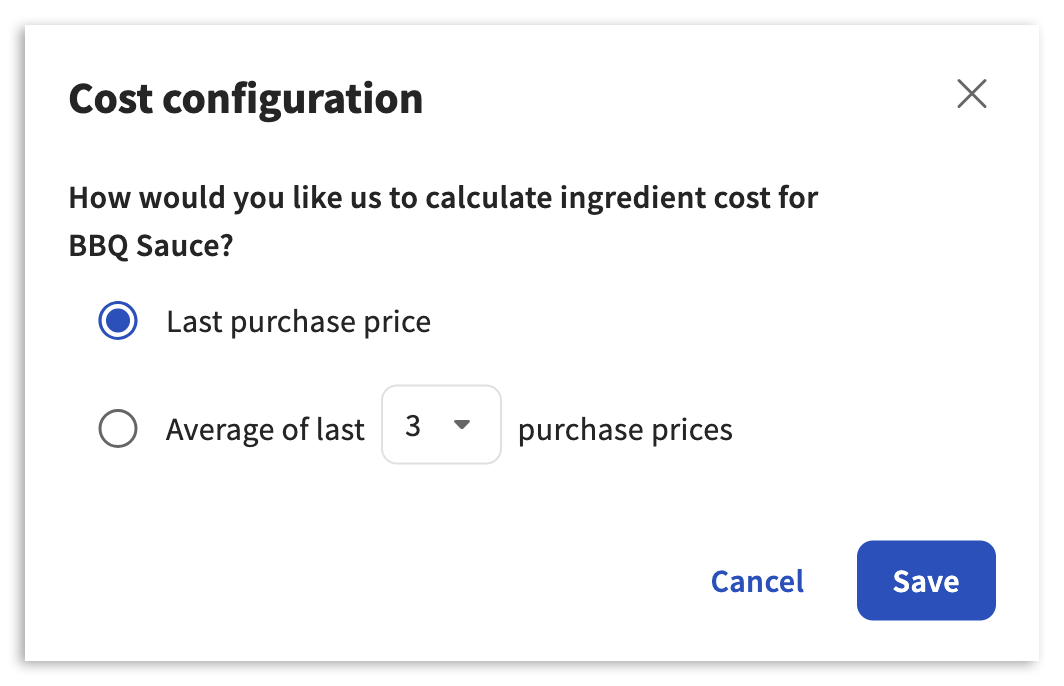Click the dropdown caret arrow icon
The image size is (1064, 686).
point(461,425)
